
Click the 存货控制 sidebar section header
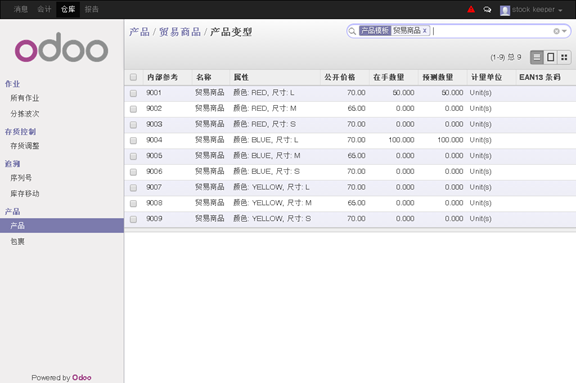(20, 131)
